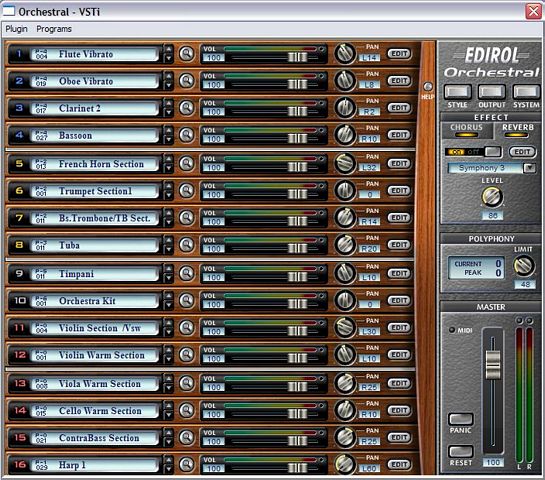Open instrument search for Oboe Vibrato
Viewport: 545px width, 480px height.
(187, 81)
